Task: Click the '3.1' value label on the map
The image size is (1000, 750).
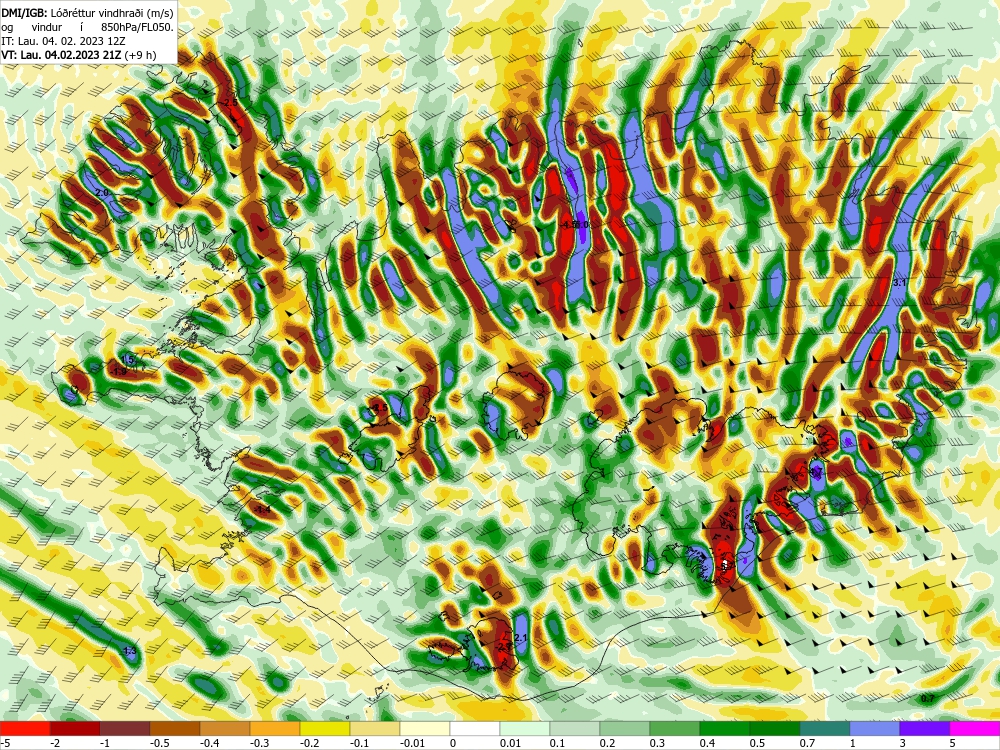Action: 900,282
